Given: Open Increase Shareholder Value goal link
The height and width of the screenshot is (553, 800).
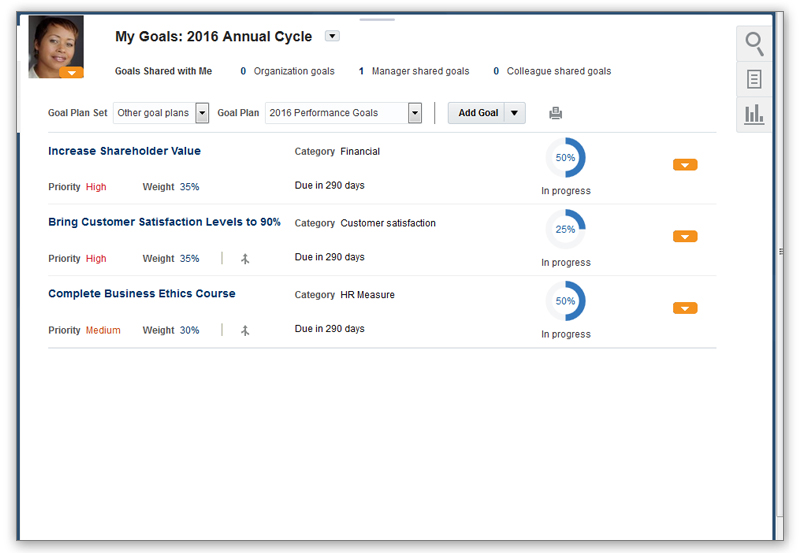Looking at the screenshot, I should (x=124, y=151).
